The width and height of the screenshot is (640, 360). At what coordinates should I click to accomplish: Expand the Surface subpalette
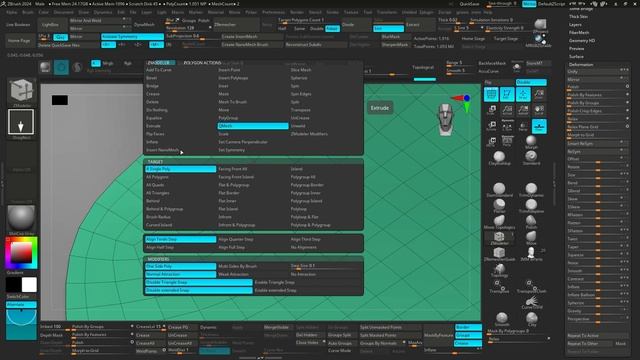(576, 57)
